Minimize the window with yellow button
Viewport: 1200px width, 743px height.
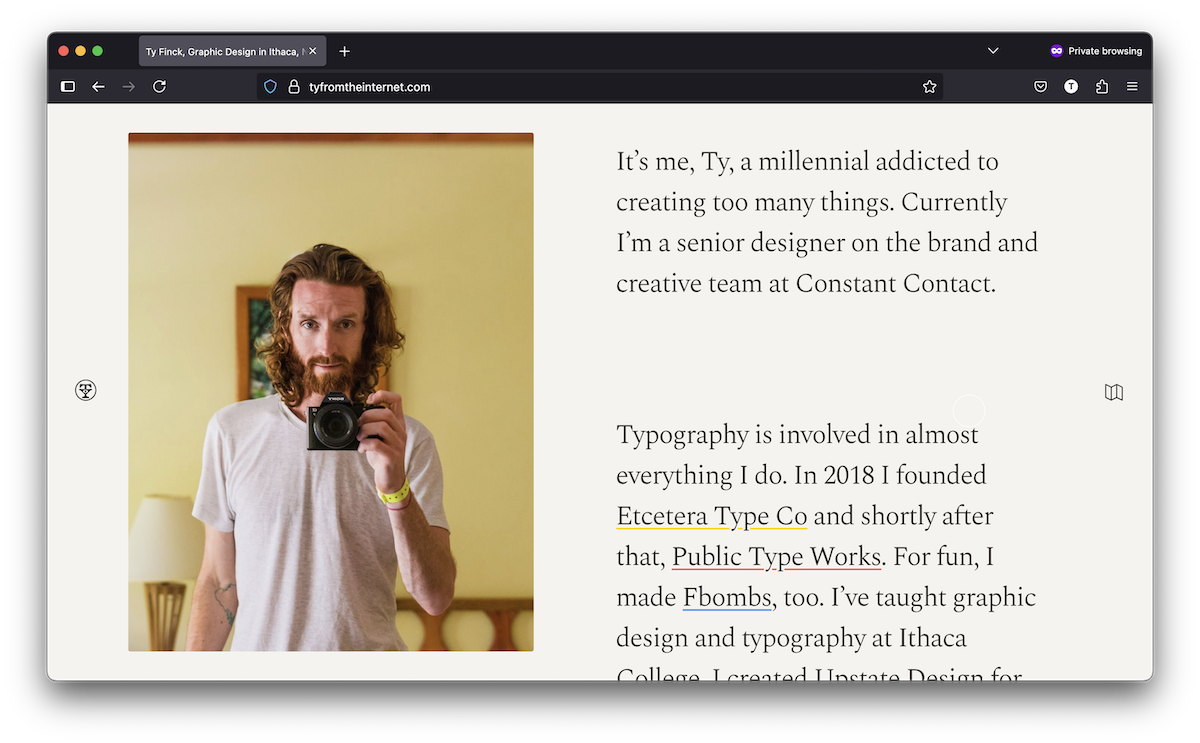pos(81,51)
